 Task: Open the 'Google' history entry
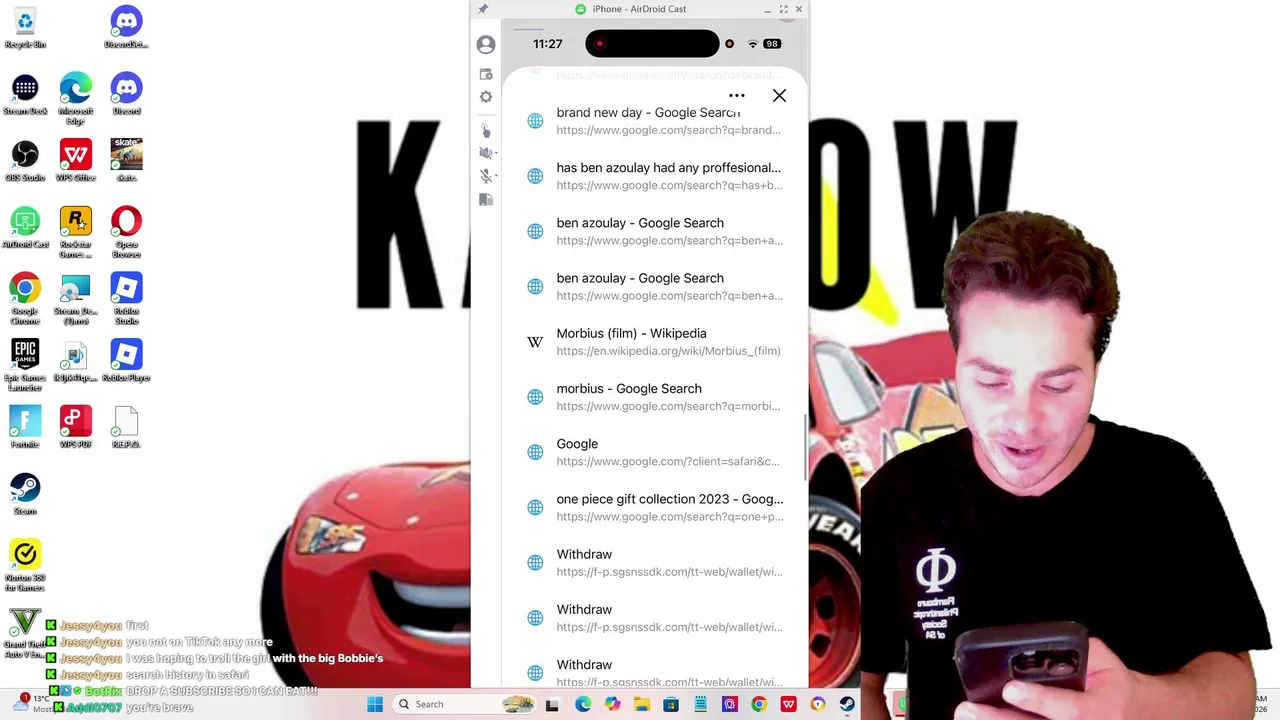click(655, 452)
